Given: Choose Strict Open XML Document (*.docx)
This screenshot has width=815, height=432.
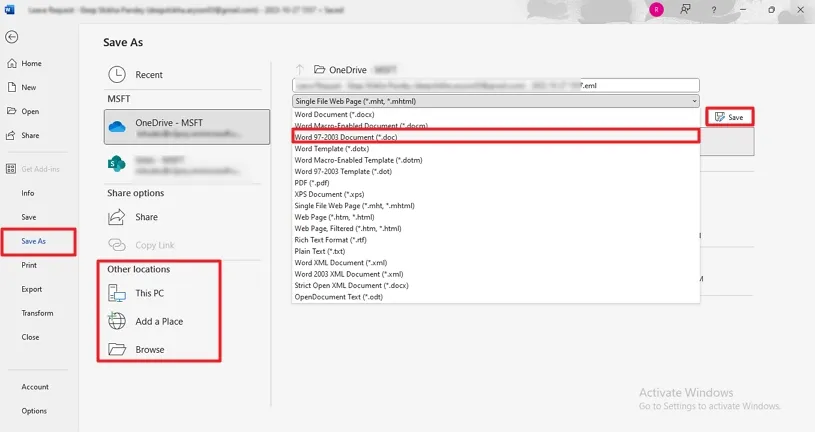Looking at the screenshot, I should pyautogui.click(x=496, y=286).
